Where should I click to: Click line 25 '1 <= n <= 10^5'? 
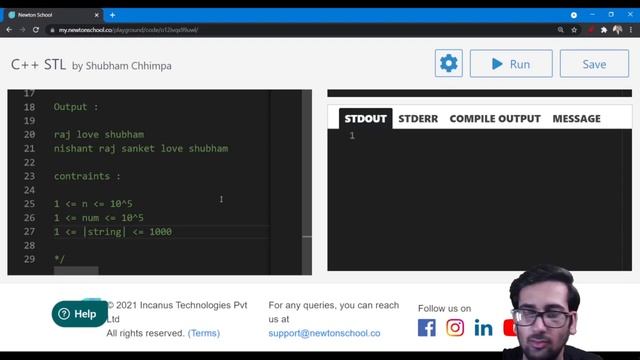(93, 204)
